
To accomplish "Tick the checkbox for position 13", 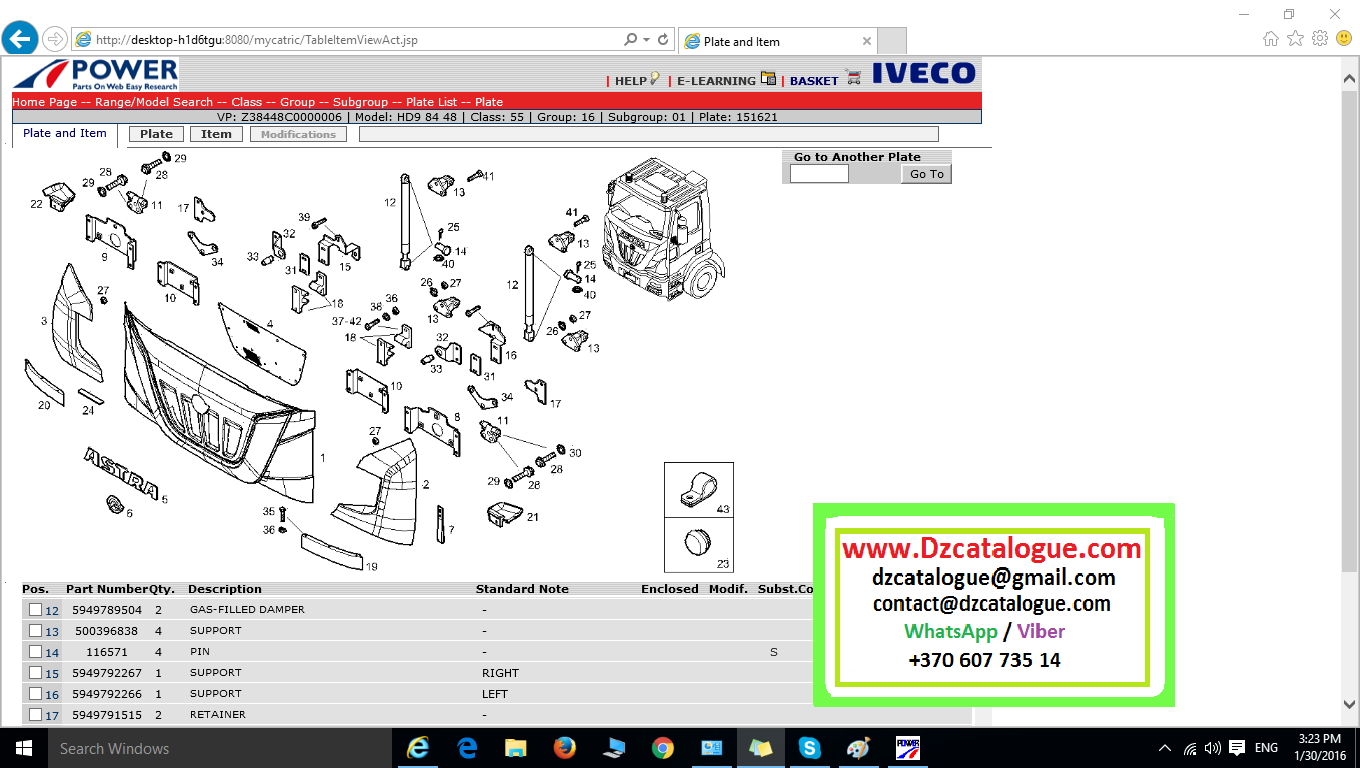I will tap(35, 630).
